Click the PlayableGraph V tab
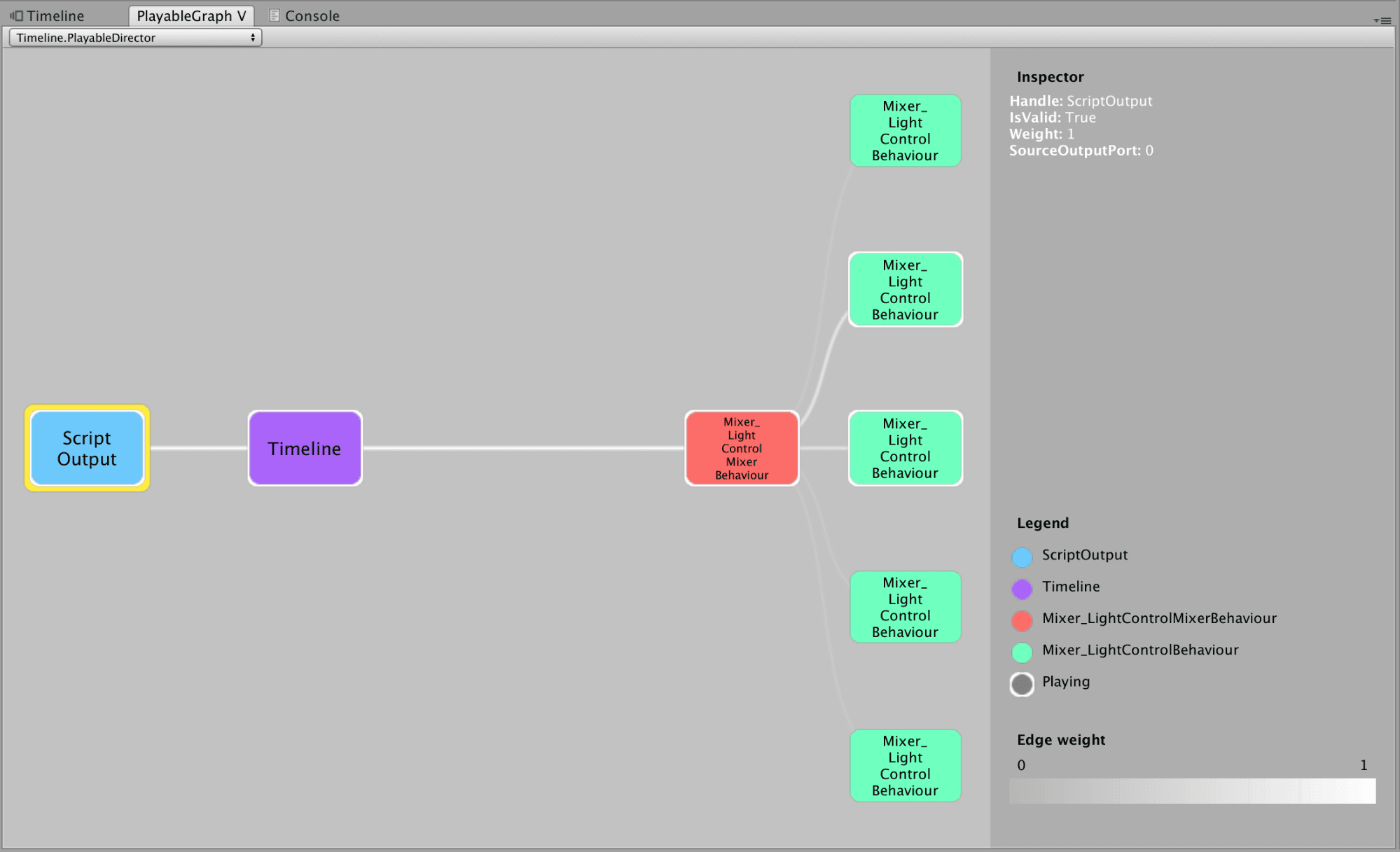Viewport: 1400px width, 852px height. [191, 15]
